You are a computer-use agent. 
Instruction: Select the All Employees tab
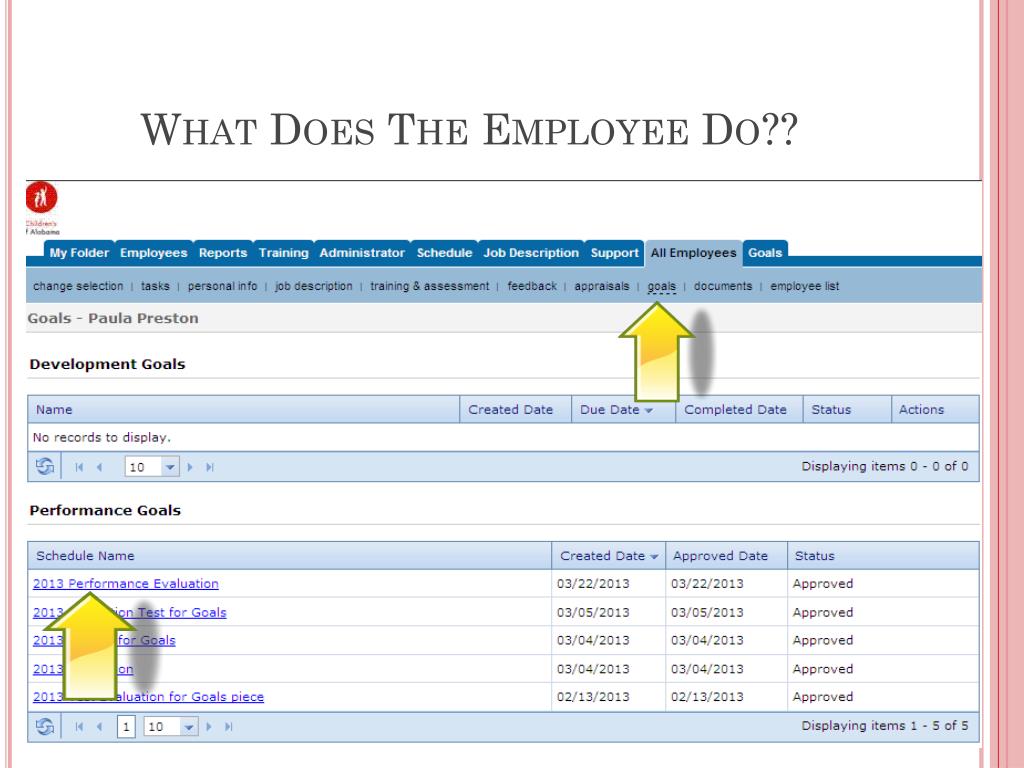point(693,253)
